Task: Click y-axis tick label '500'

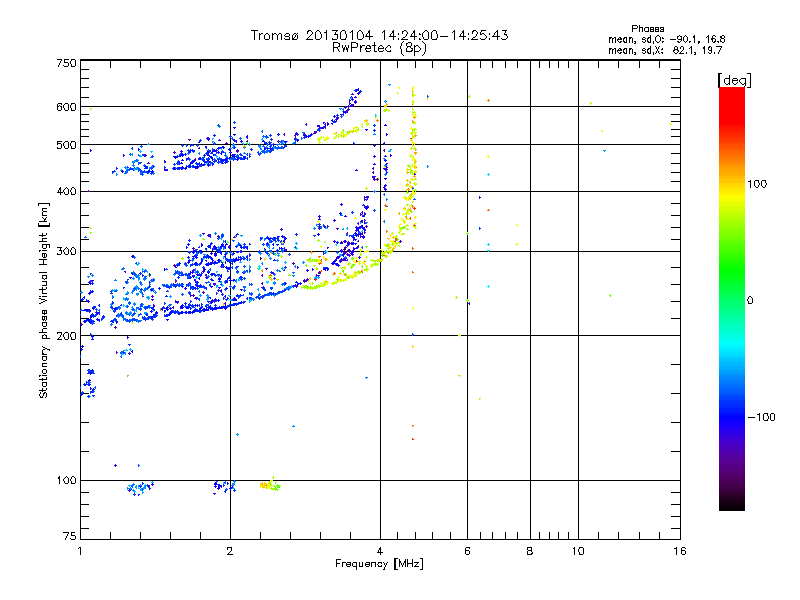Action: pos(66,145)
